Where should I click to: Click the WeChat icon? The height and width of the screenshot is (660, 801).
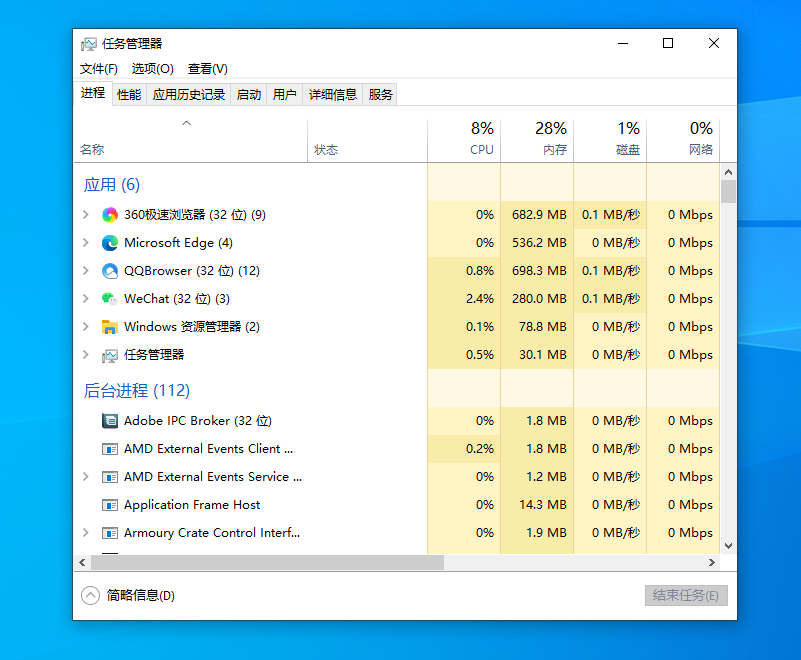pyautogui.click(x=110, y=299)
